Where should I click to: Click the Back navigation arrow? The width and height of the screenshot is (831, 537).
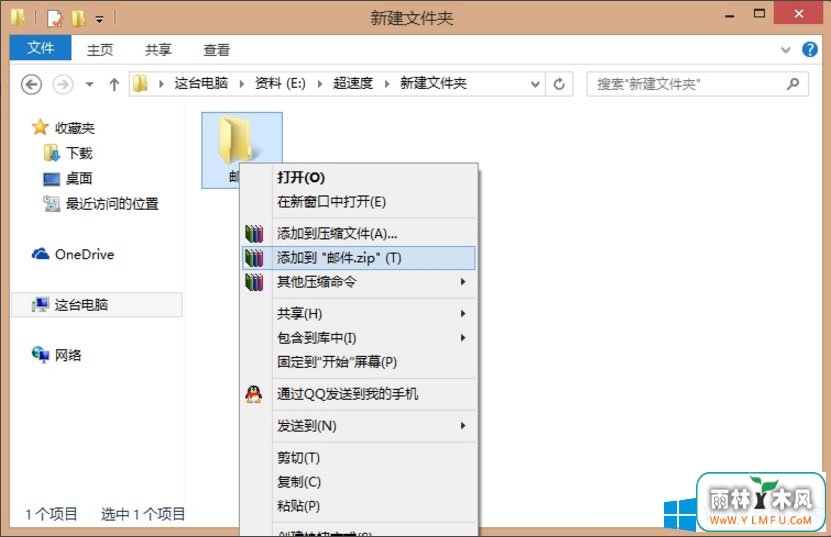coord(31,84)
